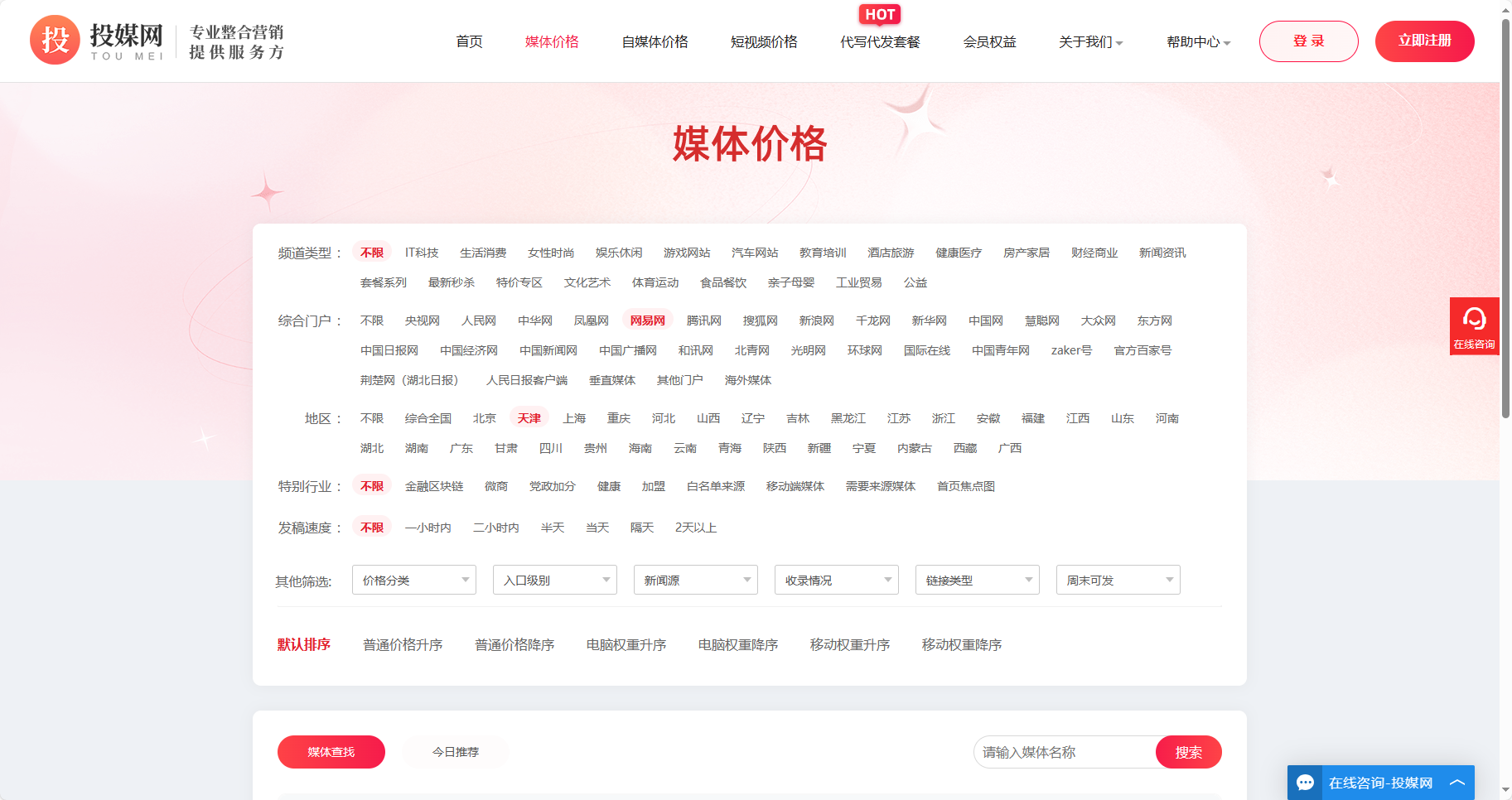Sort by 移动权重升序
The width and height of the screenshot is (1512, 800).
pyautogui.click(x=850, y=644)
